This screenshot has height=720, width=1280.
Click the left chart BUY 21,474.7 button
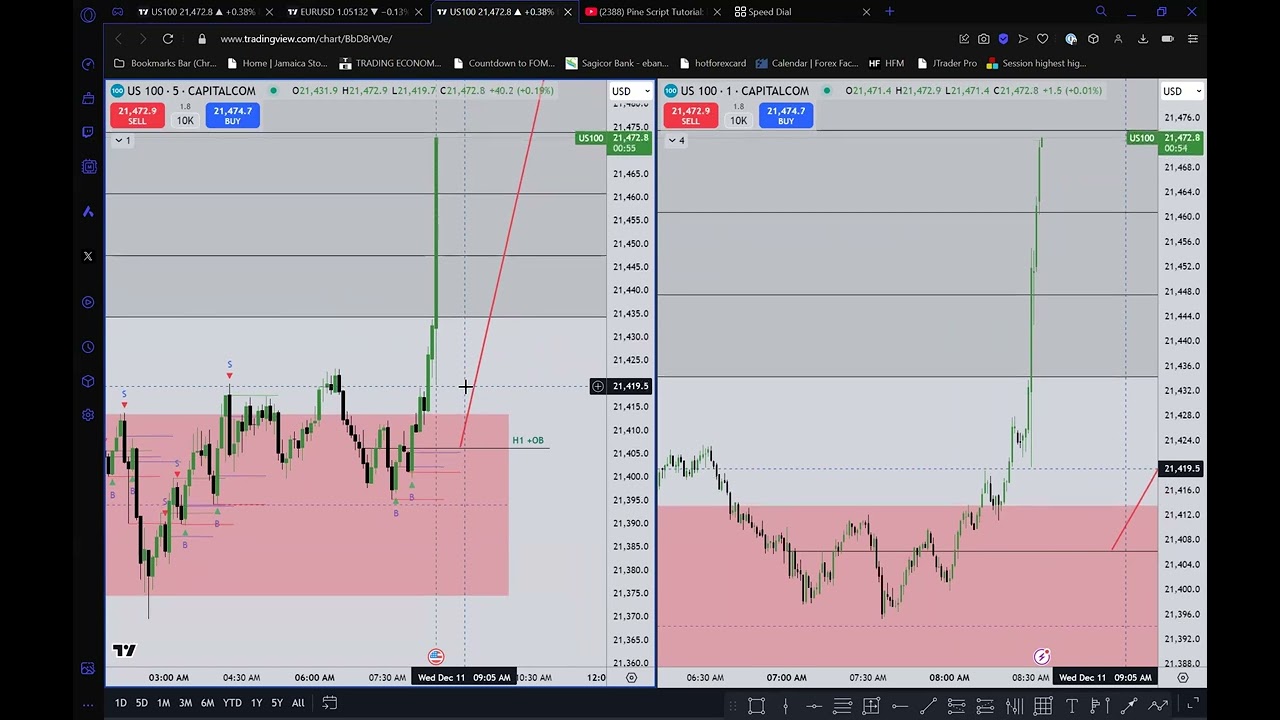[x=232, y=116]
